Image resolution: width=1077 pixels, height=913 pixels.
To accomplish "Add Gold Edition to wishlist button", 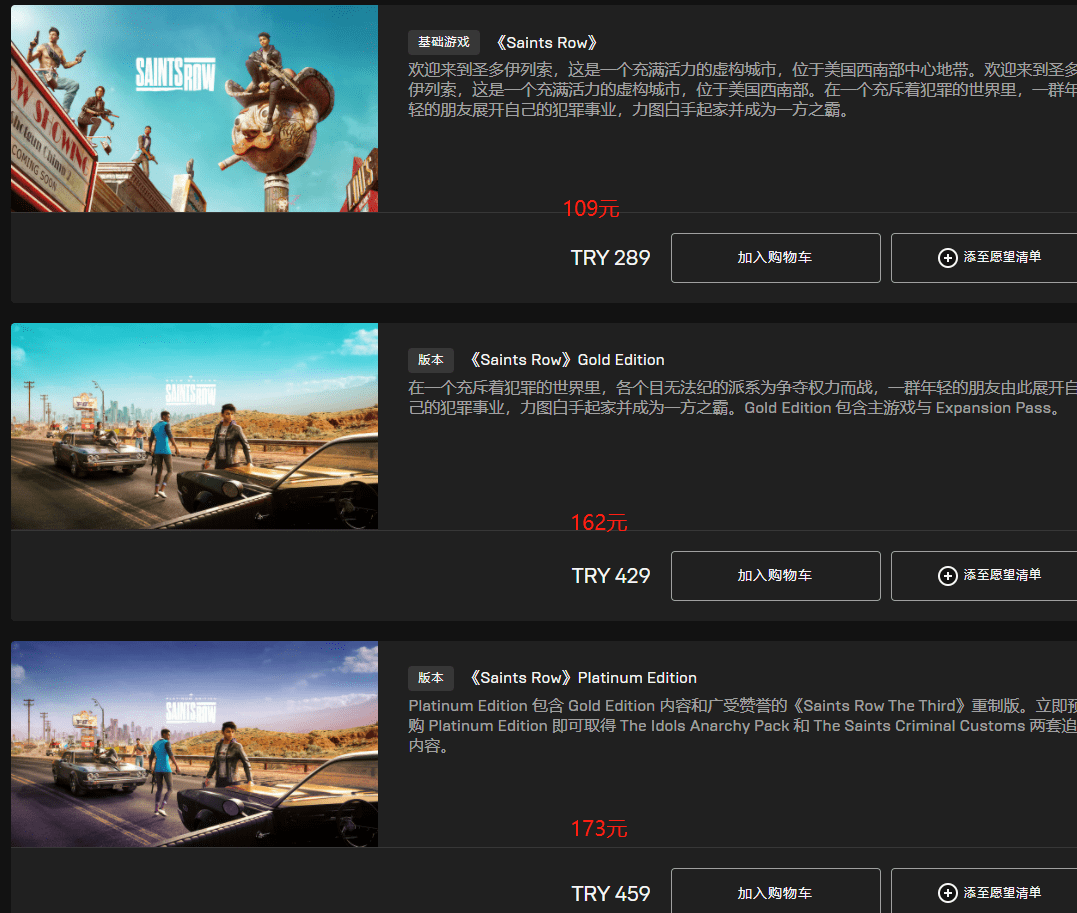I will [984, 576].
